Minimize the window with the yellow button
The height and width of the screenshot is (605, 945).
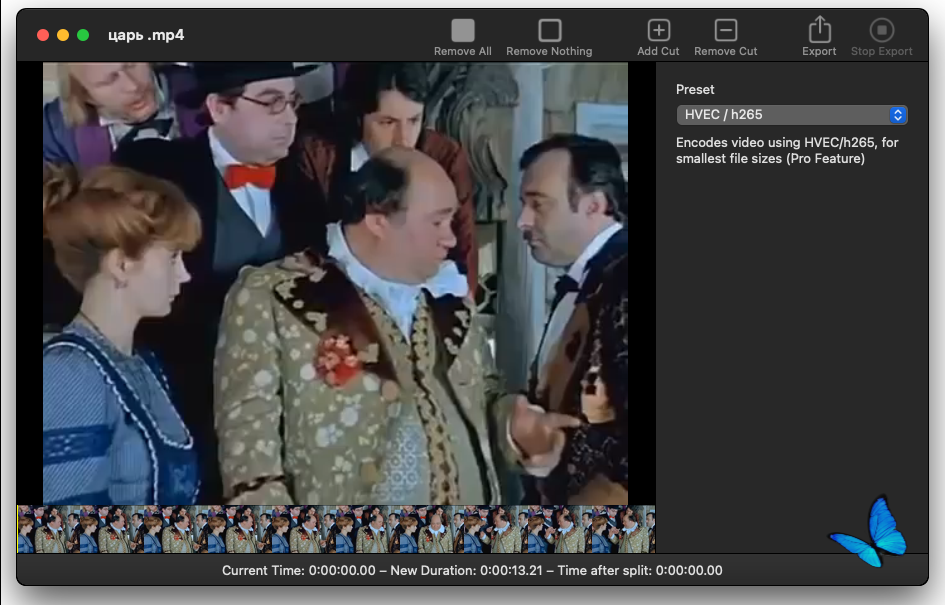click(x=63, y=35)
